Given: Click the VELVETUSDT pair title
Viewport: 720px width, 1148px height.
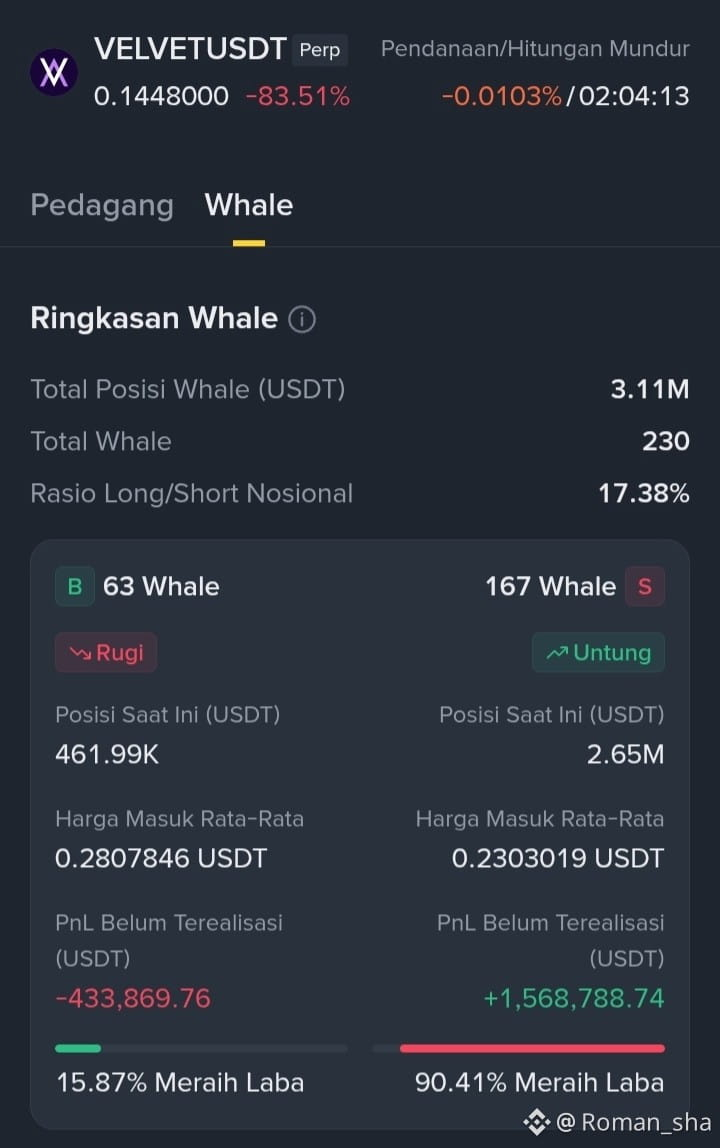Looking at the screenshot, I should click(190, 49).
